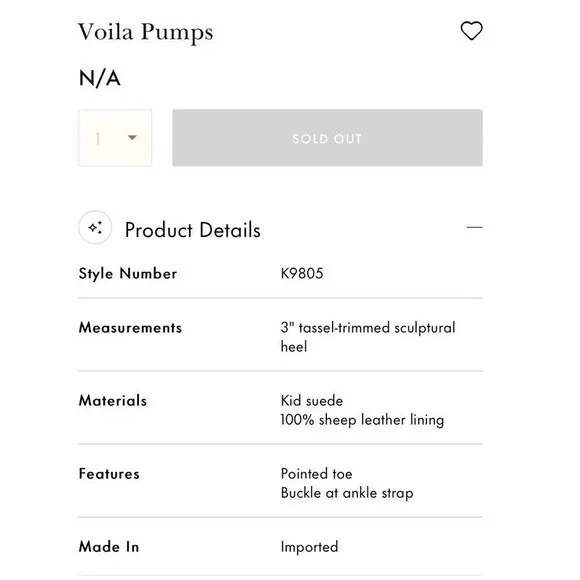
Task: Click the heart wishlist icon
Action: coord(471,30)
